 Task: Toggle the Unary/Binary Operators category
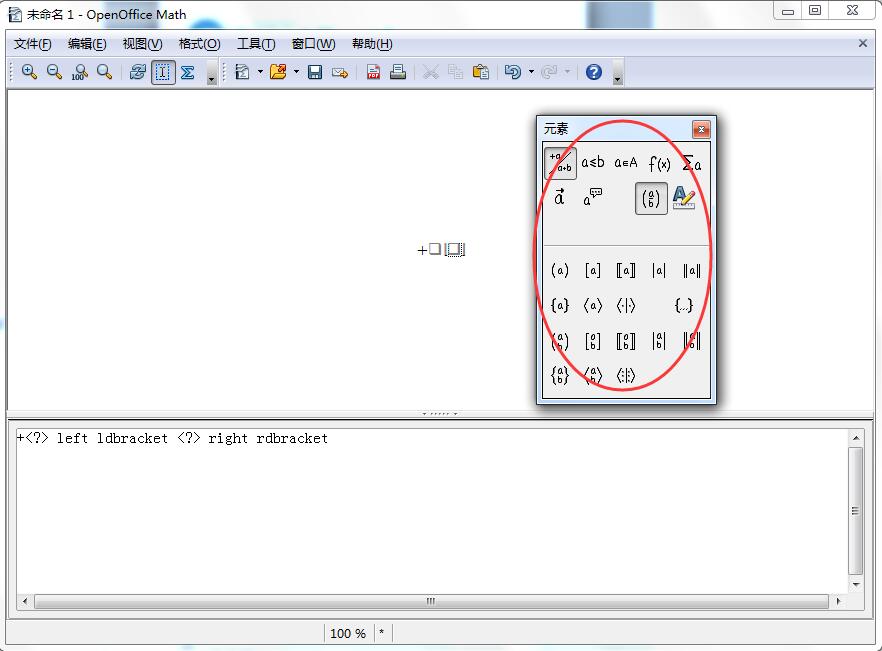(560, 163)
